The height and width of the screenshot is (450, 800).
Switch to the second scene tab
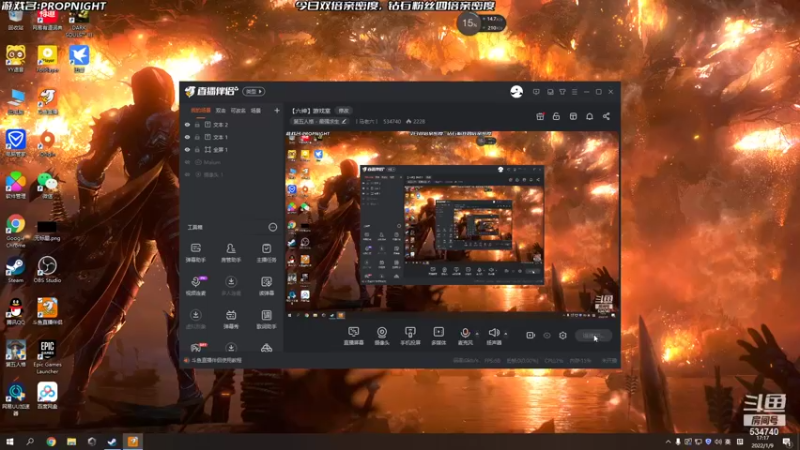pos(220,110)
